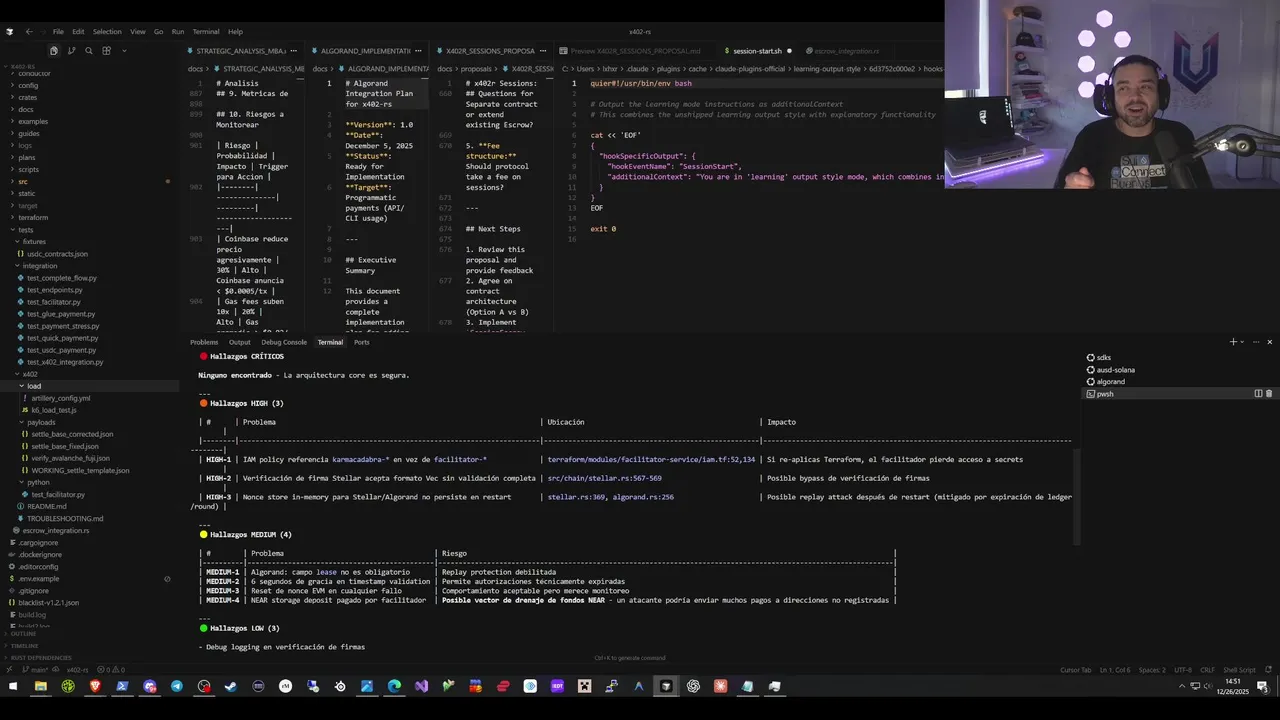1280x720 pixels.
Task: Open the File menu
Action: coord(58,31)
